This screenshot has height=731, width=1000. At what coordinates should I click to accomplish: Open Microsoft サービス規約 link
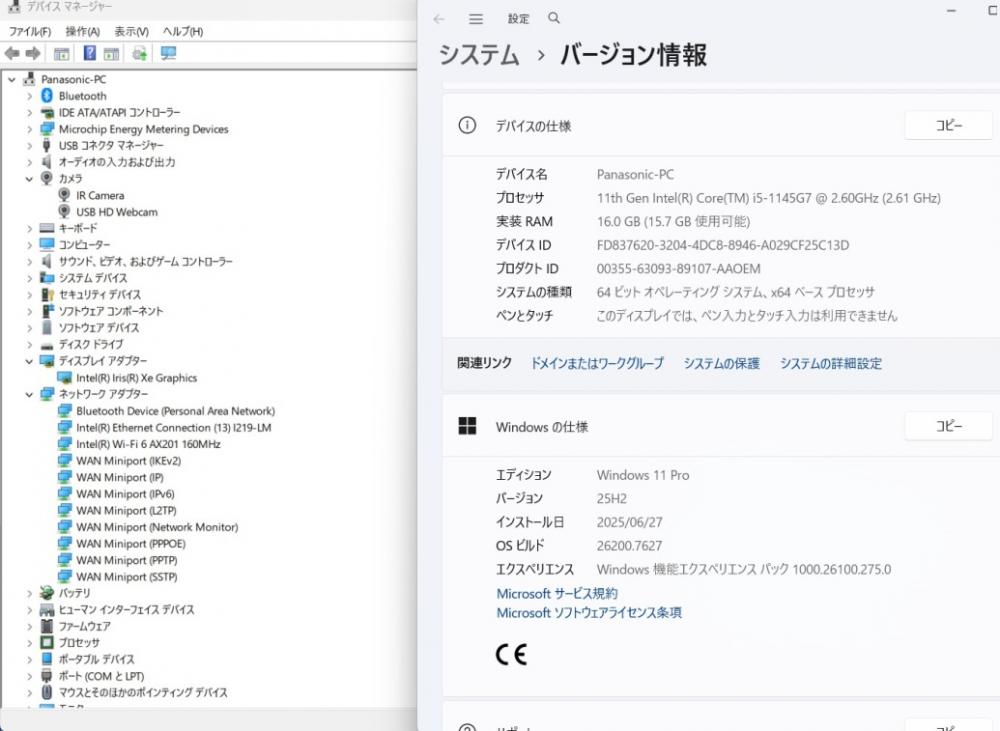(x=557, y=593)
